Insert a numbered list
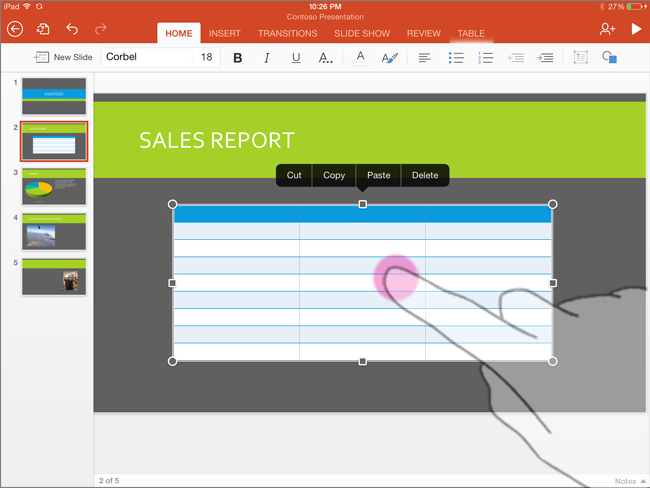650x488 pixels. pos(486,58)
